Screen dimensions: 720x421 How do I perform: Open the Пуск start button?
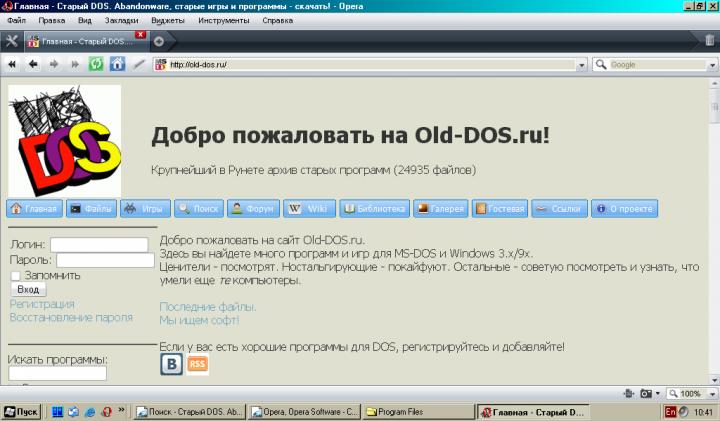(21, 412)
